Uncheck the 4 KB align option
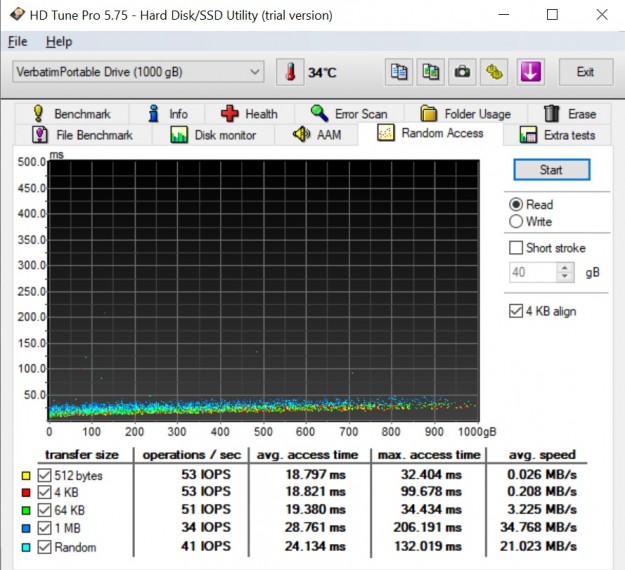Image resolution: width=625 pixels, height=570 pixels. click(516, 311)
